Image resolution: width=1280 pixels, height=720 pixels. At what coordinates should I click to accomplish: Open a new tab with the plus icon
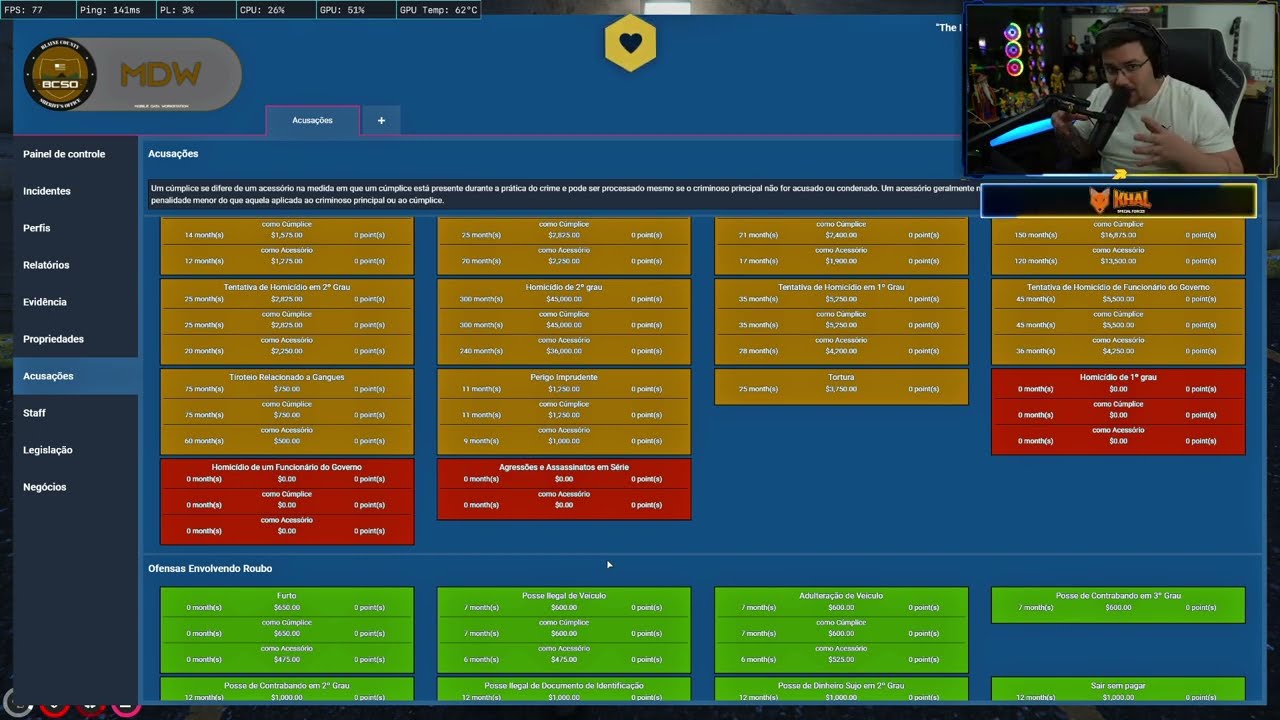click(x=381, y=120)
